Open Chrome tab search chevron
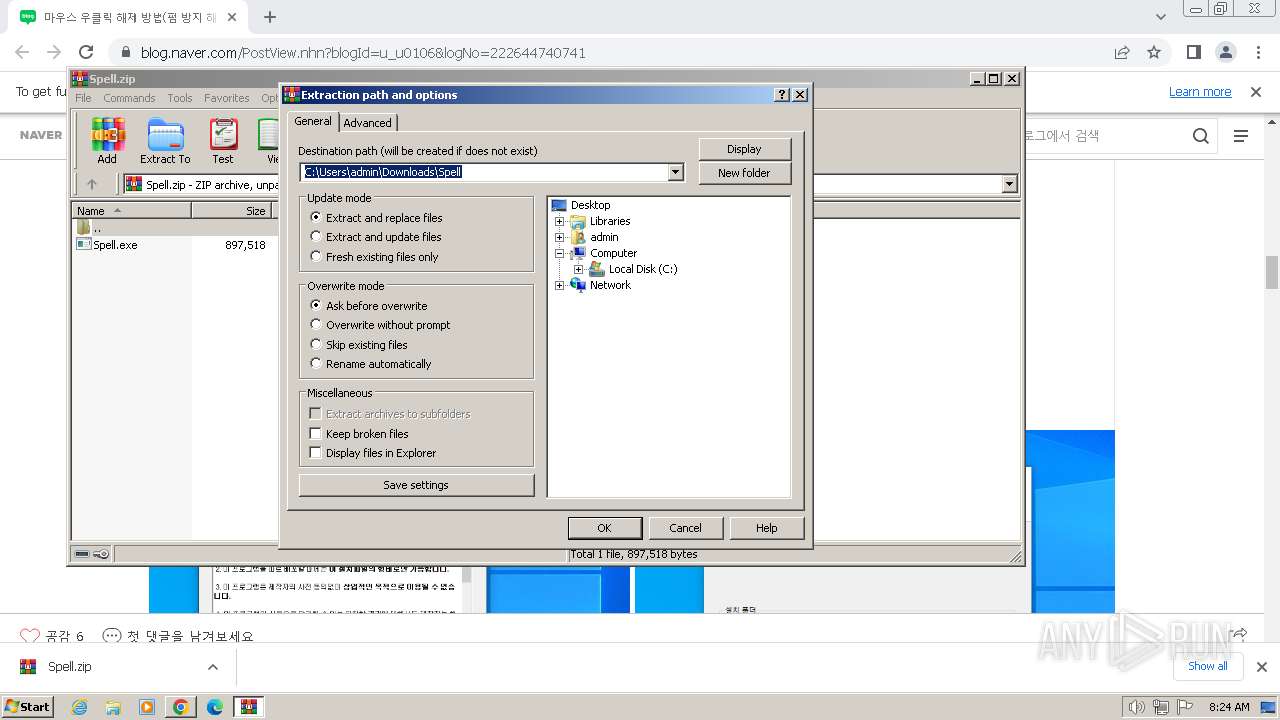 click(x=1160, y=17)
